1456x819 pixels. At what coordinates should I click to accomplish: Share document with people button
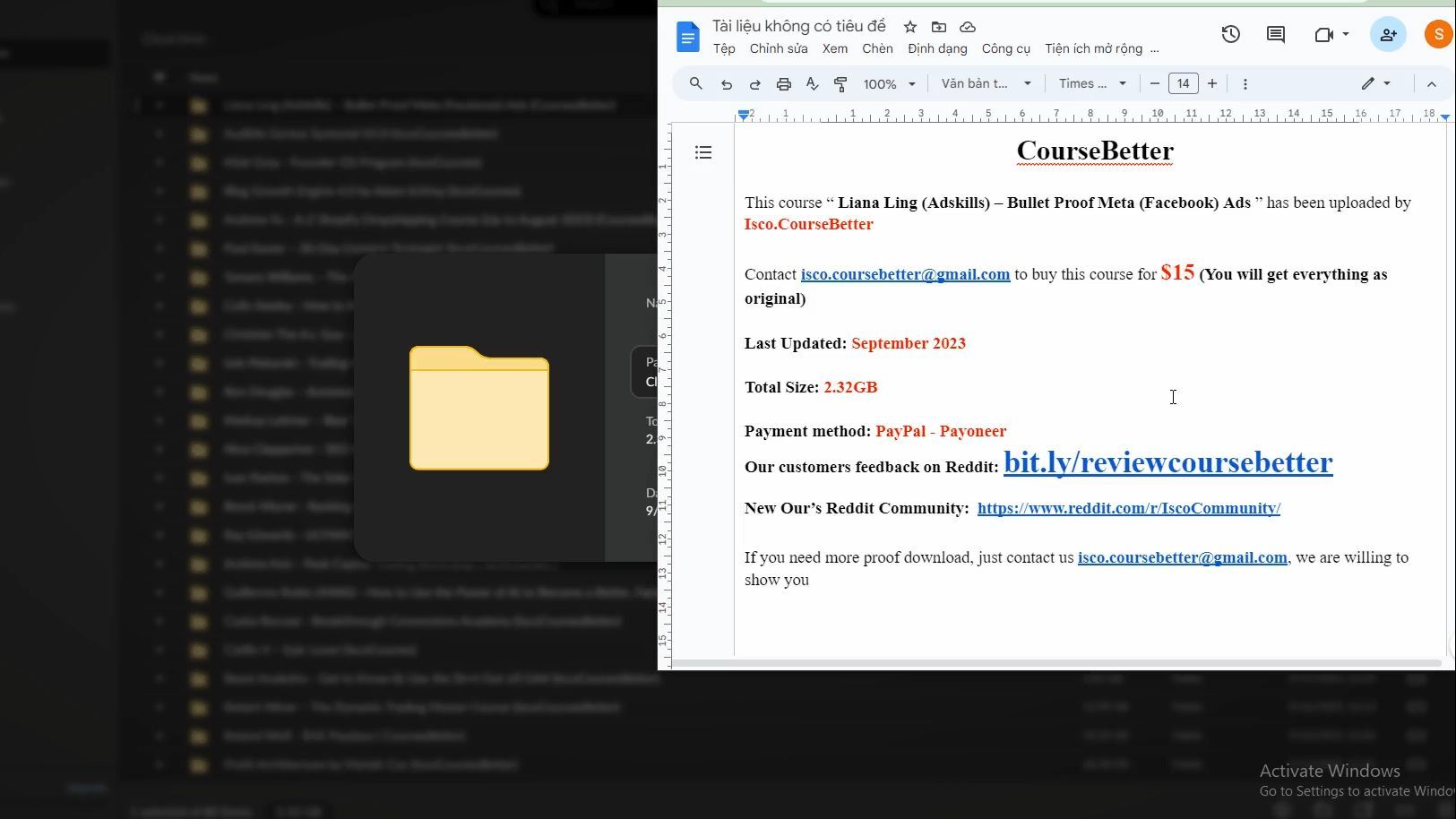point(1388,34)
